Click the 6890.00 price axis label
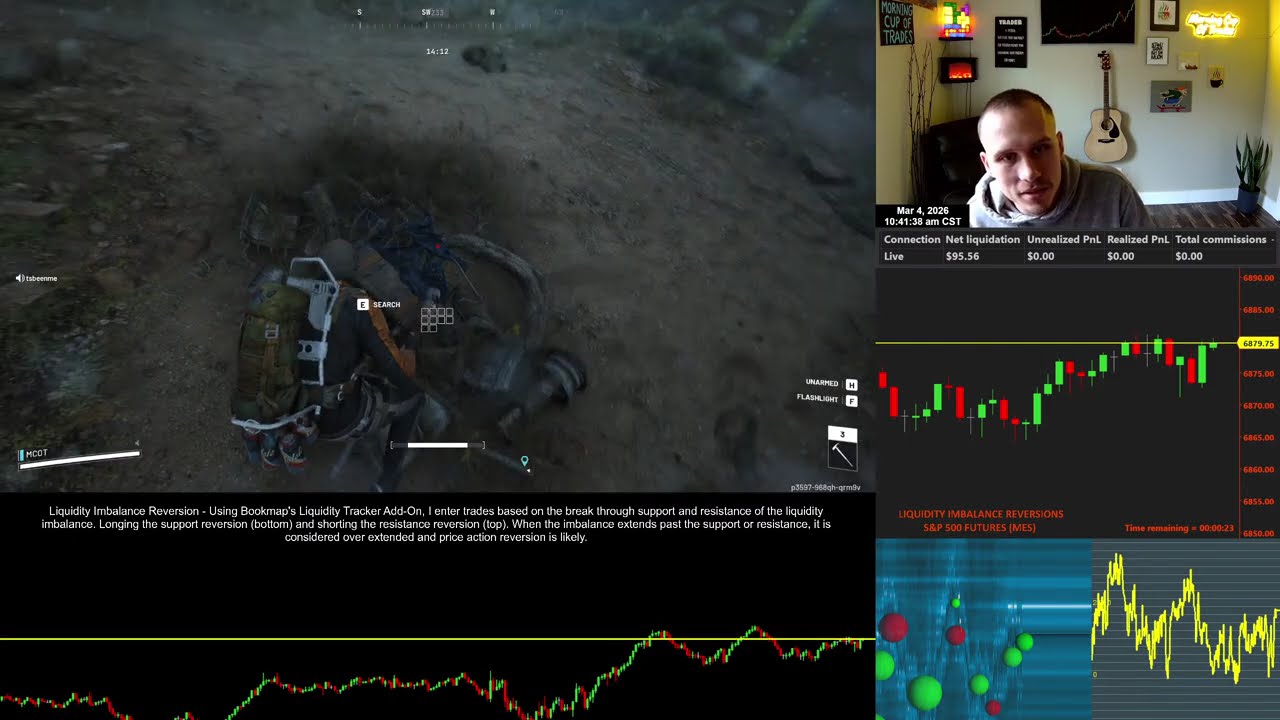 1258,278
